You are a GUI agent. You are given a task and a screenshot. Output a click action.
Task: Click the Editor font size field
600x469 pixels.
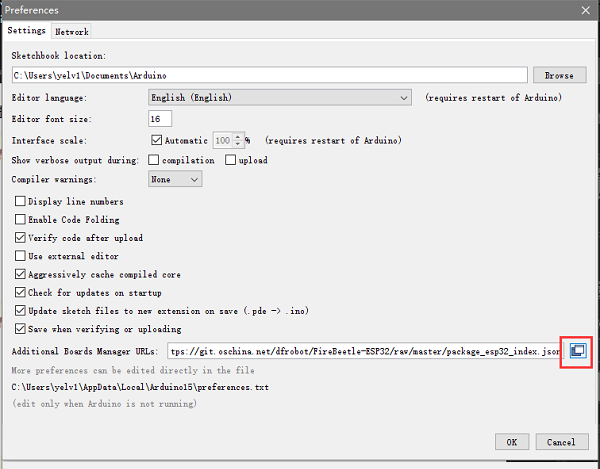point(160,119)
